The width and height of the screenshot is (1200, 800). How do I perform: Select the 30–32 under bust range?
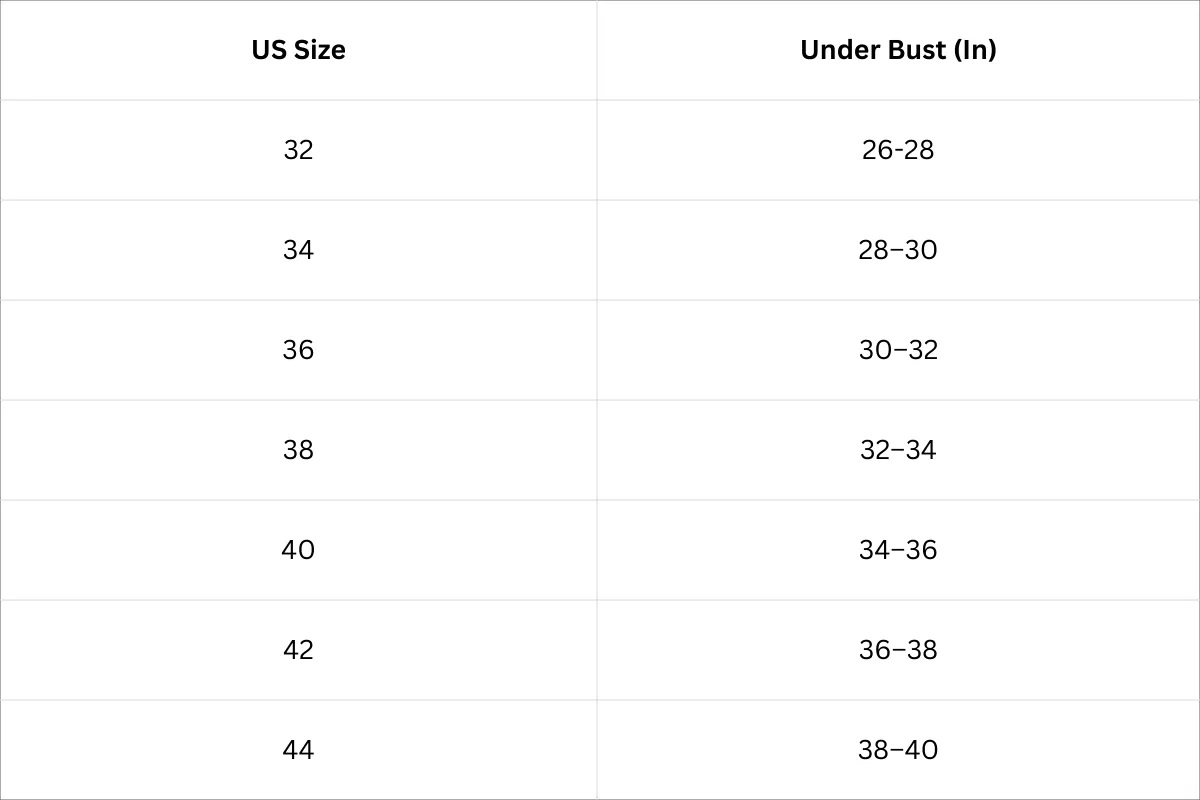point(898,350)
